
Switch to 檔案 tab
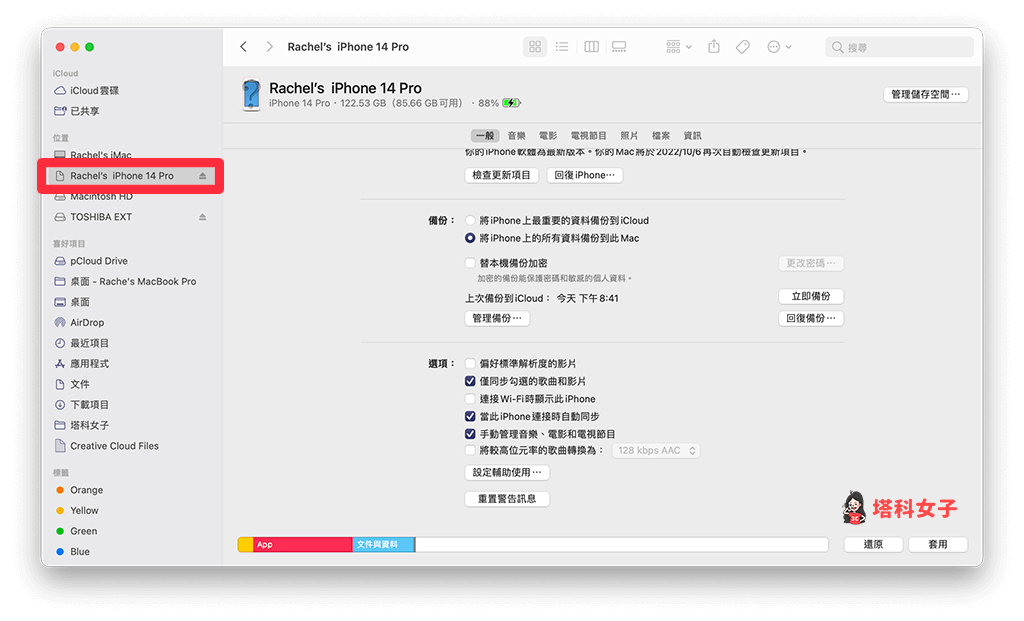pos(661,135)
